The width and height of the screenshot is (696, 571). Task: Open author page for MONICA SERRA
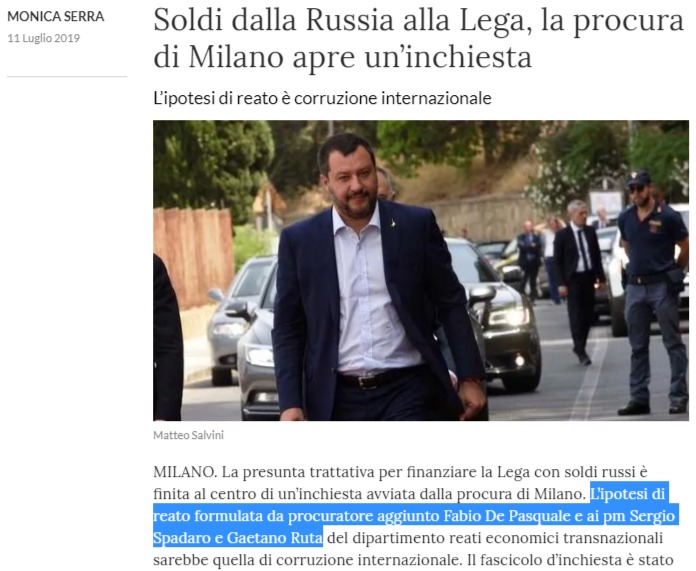coord(55,16)
